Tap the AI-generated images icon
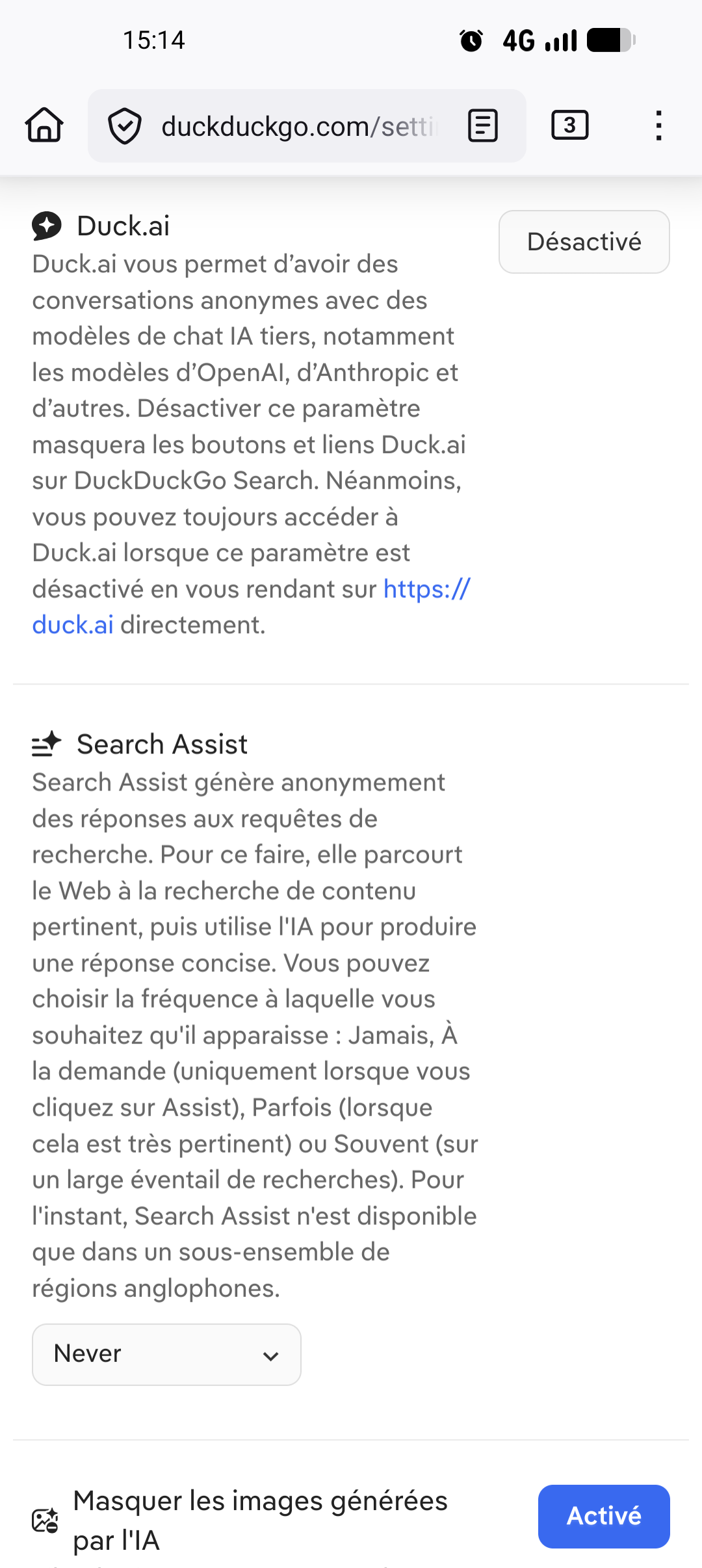The height and width of the screenshot is (1568, 702). point(45,1520)
